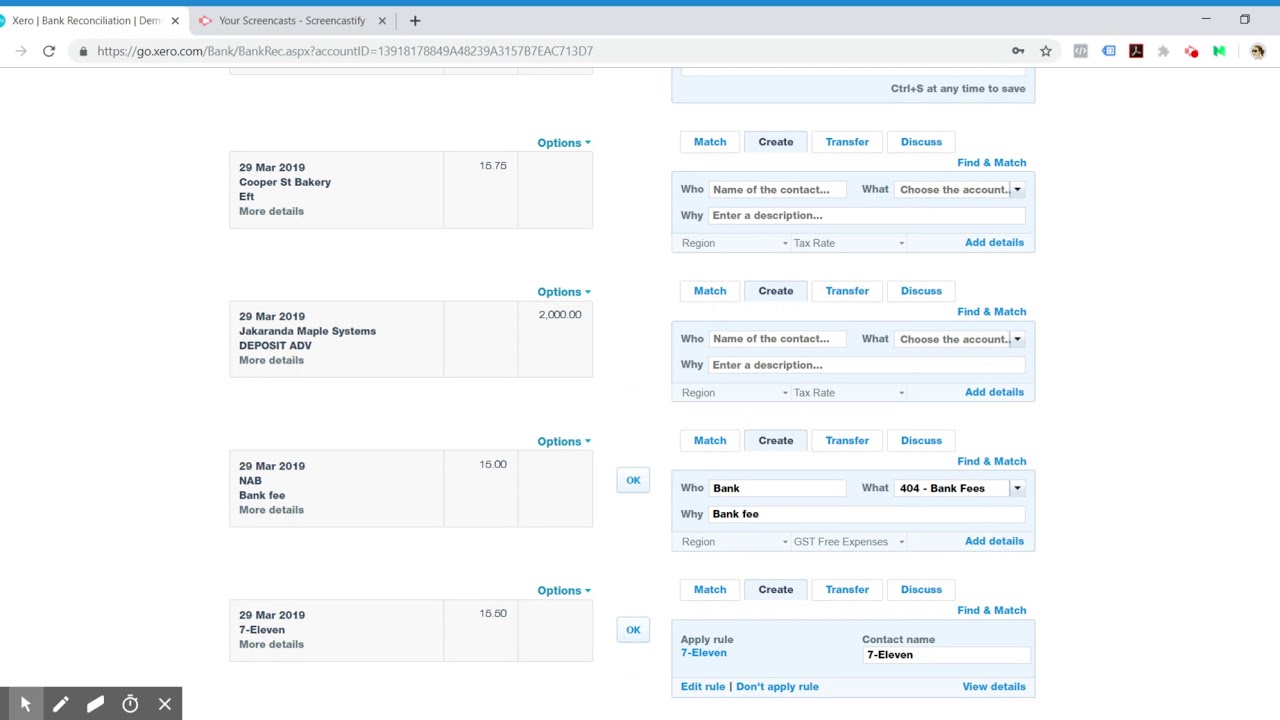Viewport: 1280px width, 720px height.
Task: Close the Xero Bank Reconciliation tab
Action: tap(175, 20)
